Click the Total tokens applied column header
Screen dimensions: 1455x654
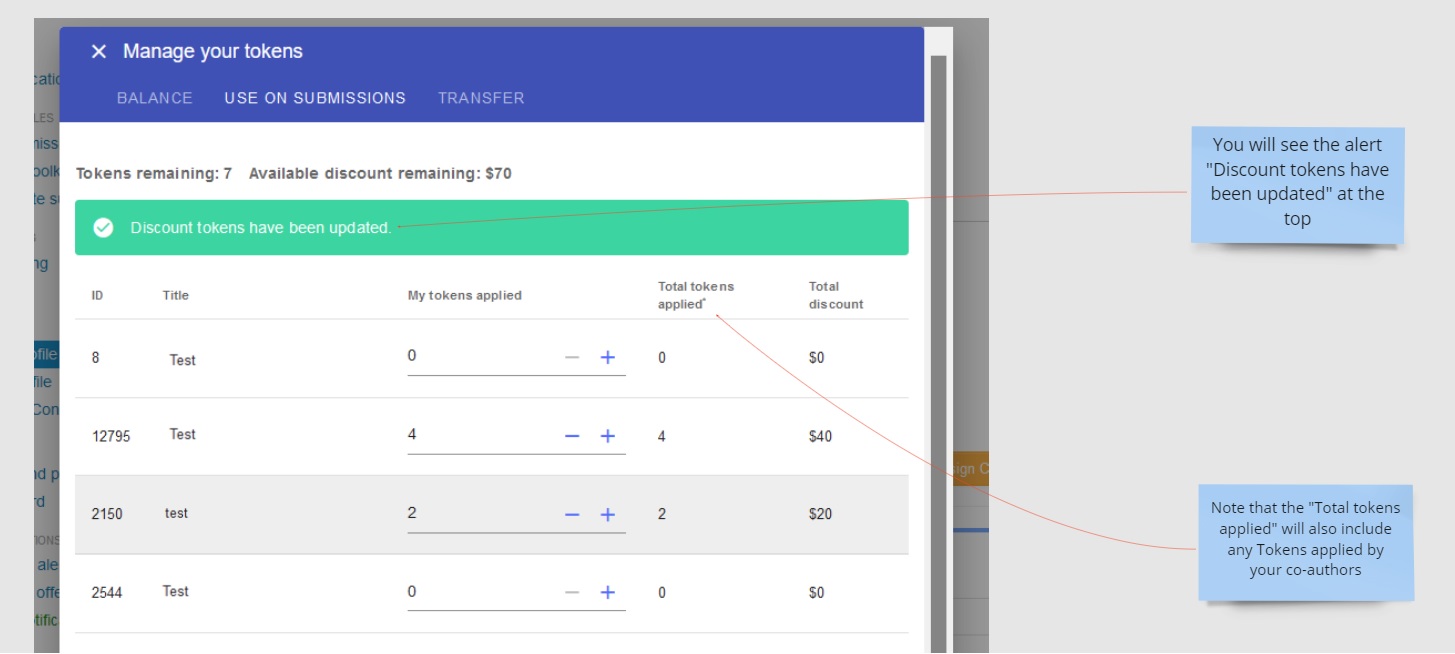(x=695, y=295)
